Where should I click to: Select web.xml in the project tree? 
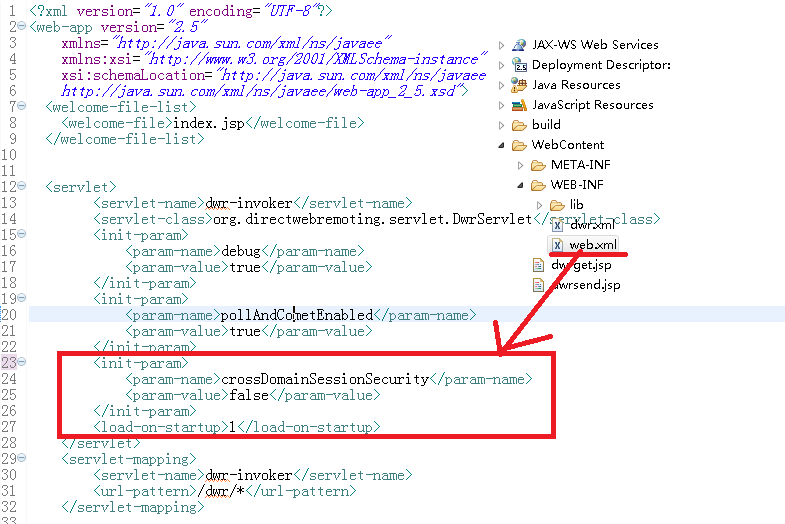[593, 245]
